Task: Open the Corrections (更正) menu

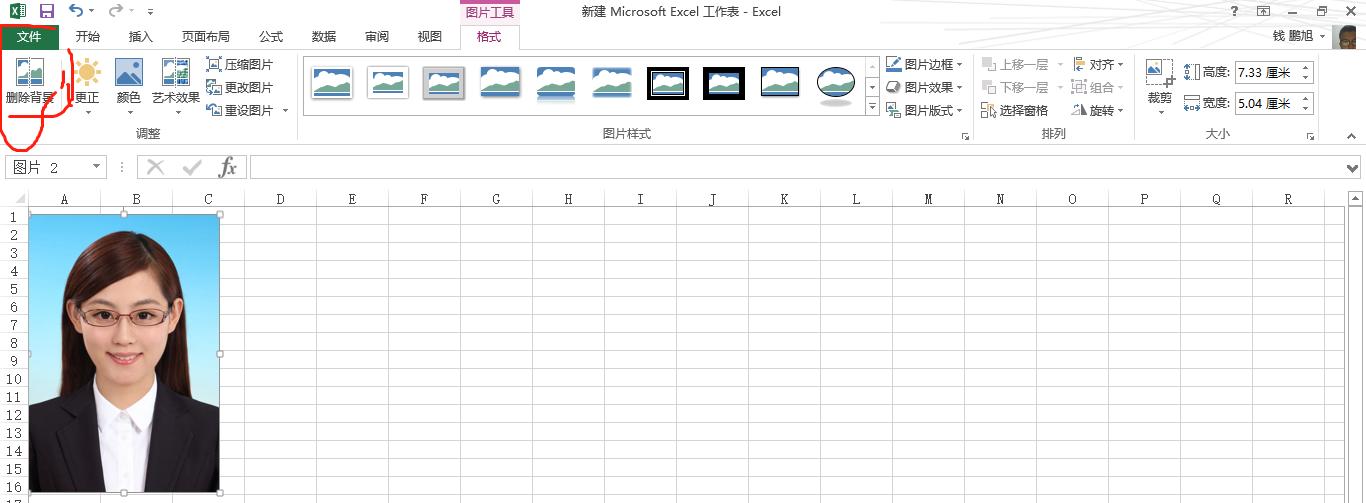Action: [x=87, y=87]
